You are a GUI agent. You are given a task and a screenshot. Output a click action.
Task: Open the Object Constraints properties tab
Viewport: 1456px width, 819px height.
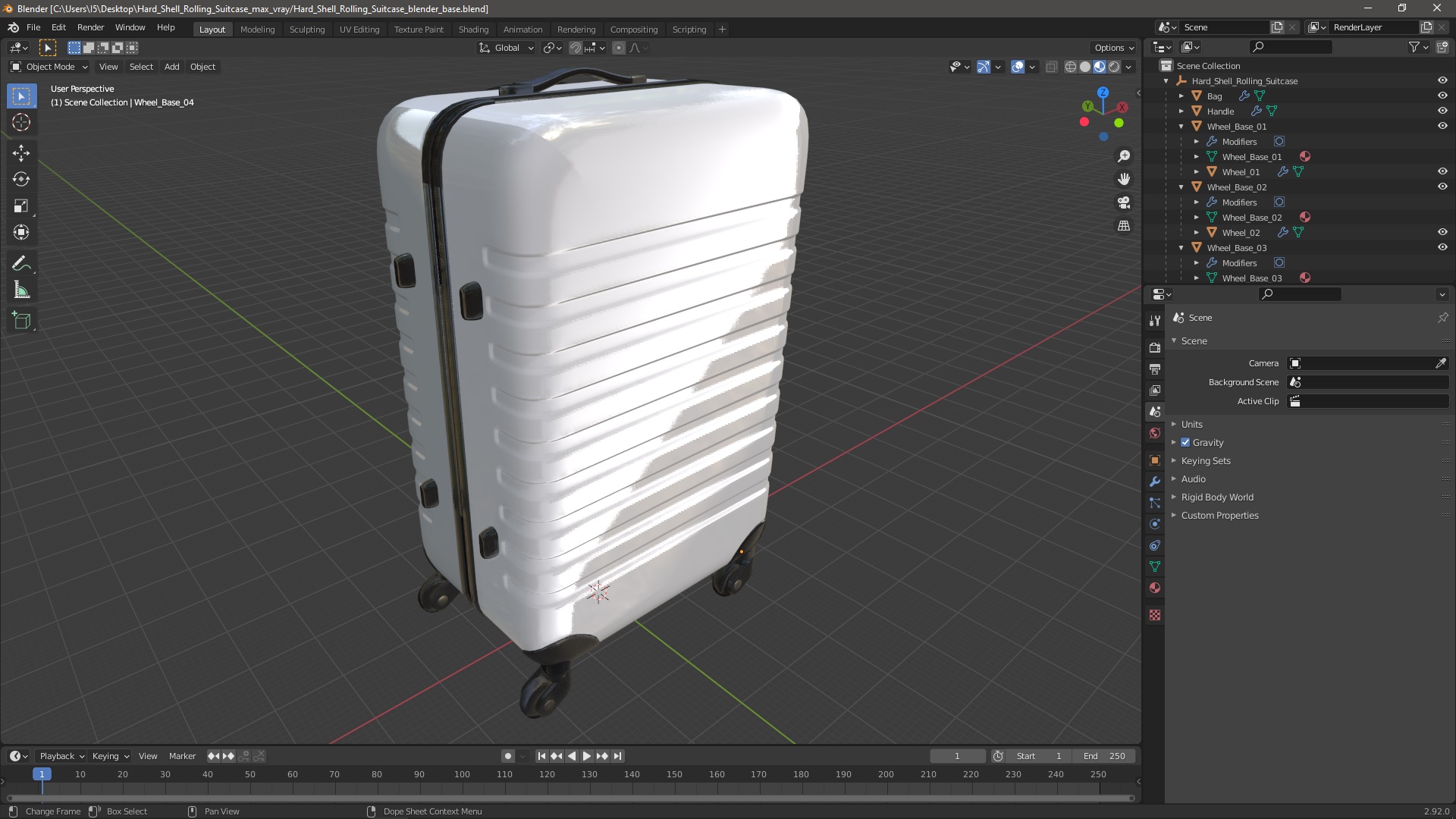[1155, 545]
